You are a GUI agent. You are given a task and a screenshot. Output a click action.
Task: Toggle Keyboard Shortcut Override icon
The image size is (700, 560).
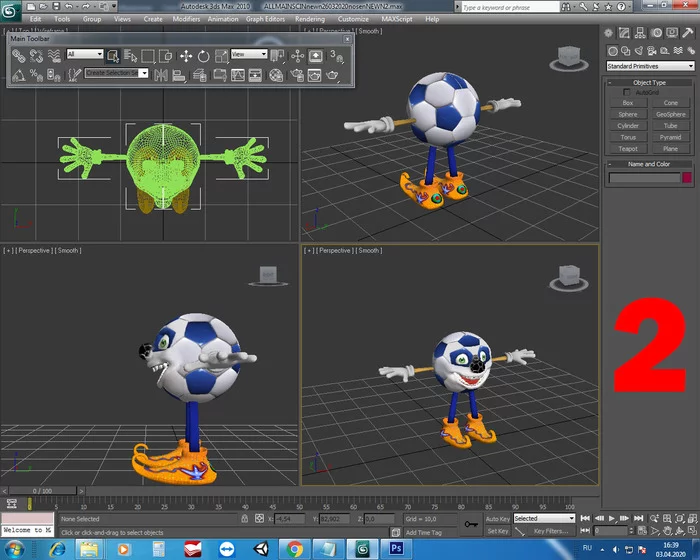316,56
